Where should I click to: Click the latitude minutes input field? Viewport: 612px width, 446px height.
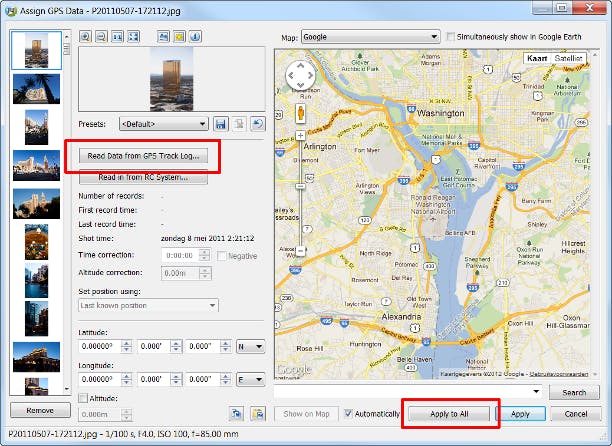pyautogui.click(x=154, y=346)
